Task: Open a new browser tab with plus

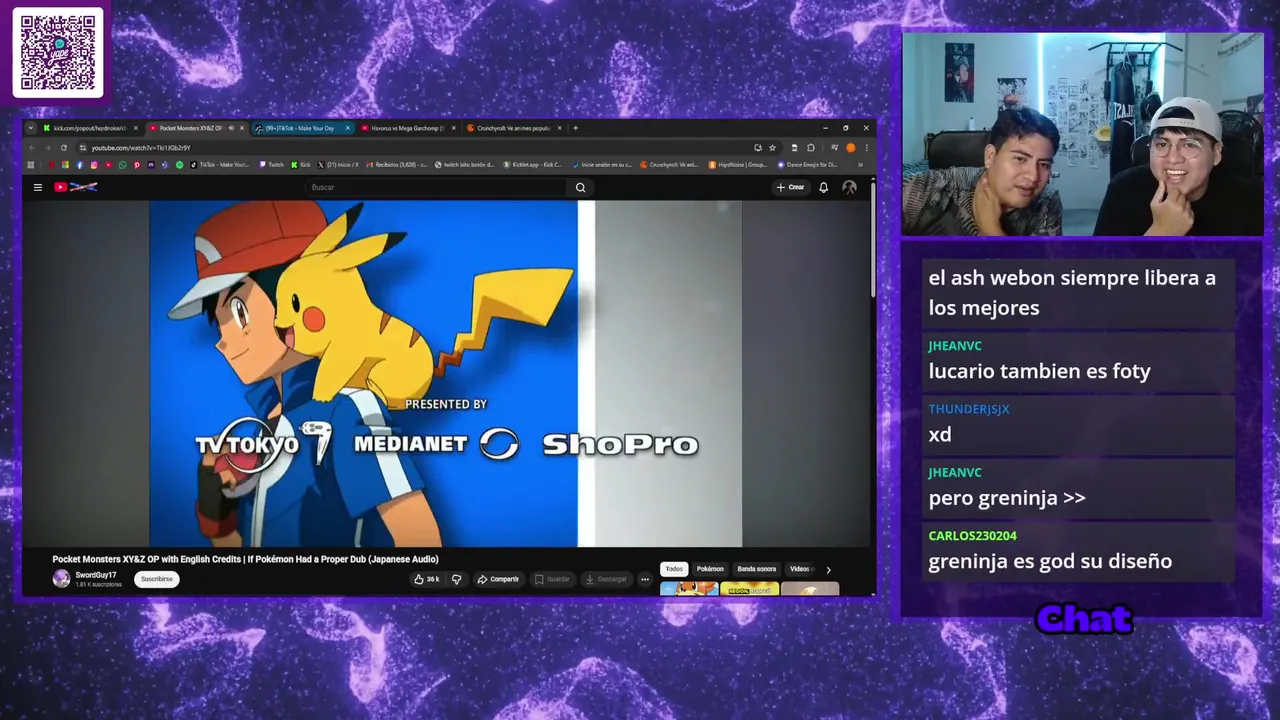Action: [x=575, y=128]
